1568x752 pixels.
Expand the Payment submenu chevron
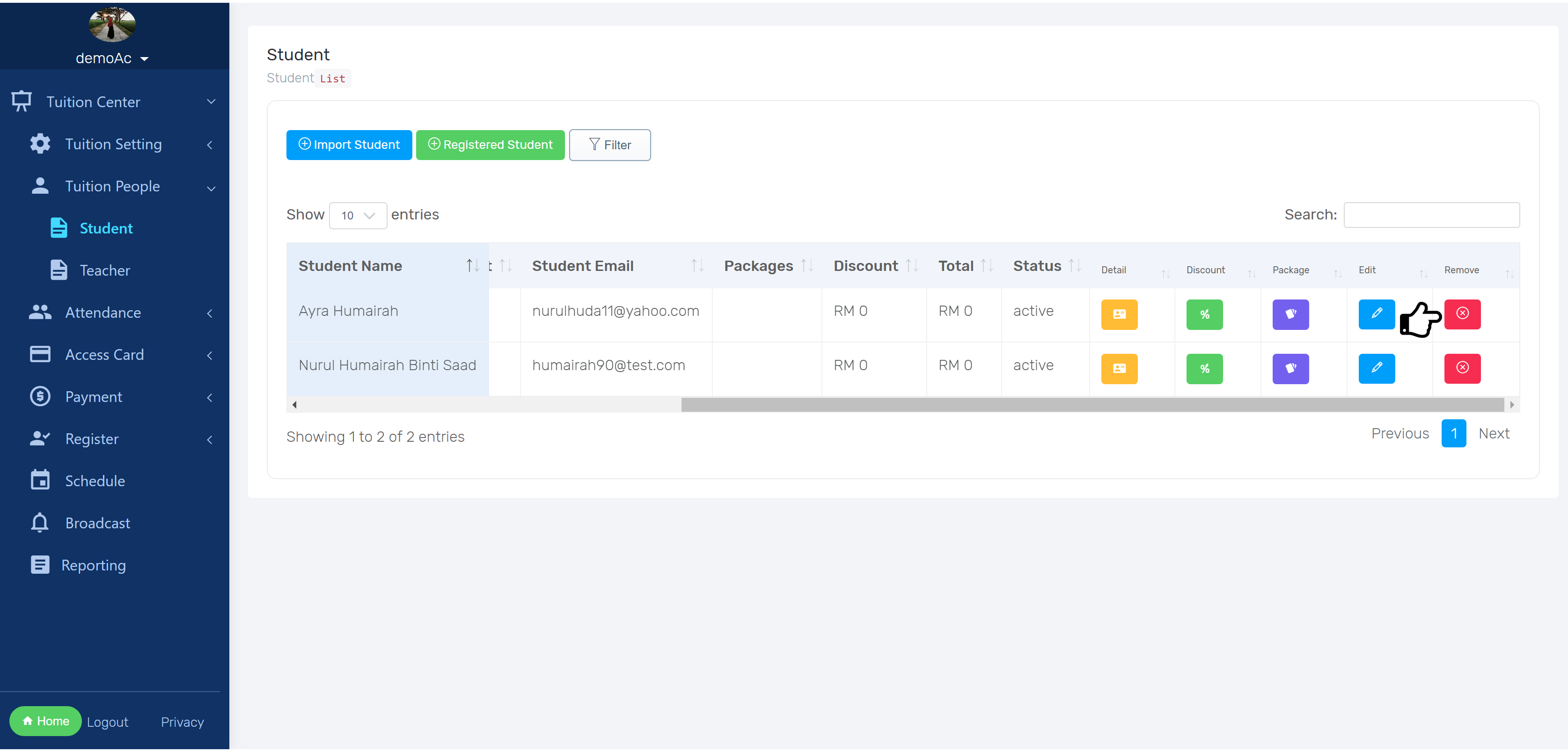point(209,397)
